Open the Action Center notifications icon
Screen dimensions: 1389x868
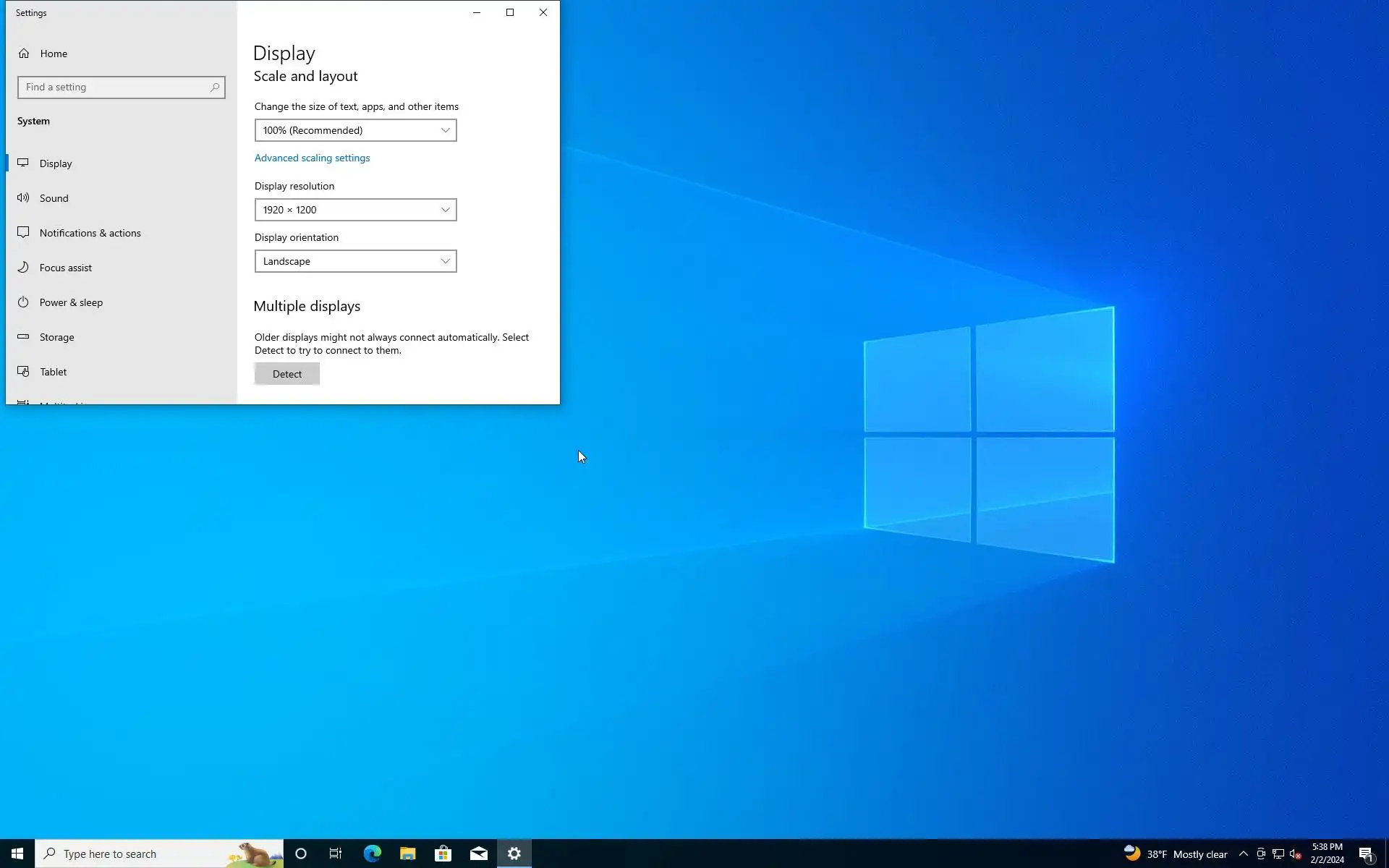click(x=1366, y=854)
